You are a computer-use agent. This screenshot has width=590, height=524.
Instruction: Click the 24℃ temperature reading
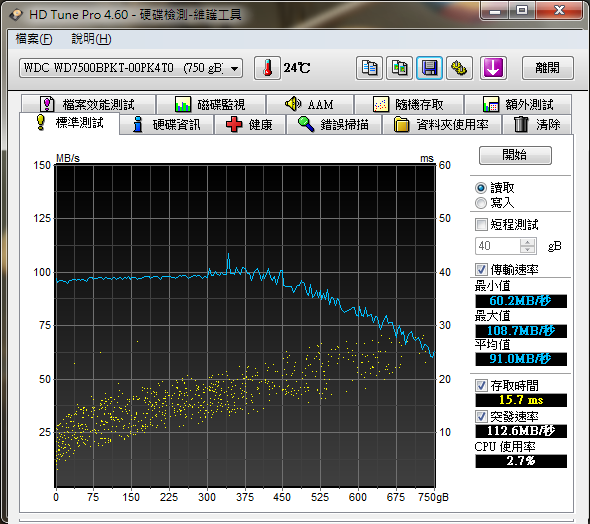pyautogui.click(x=297, y=68)
